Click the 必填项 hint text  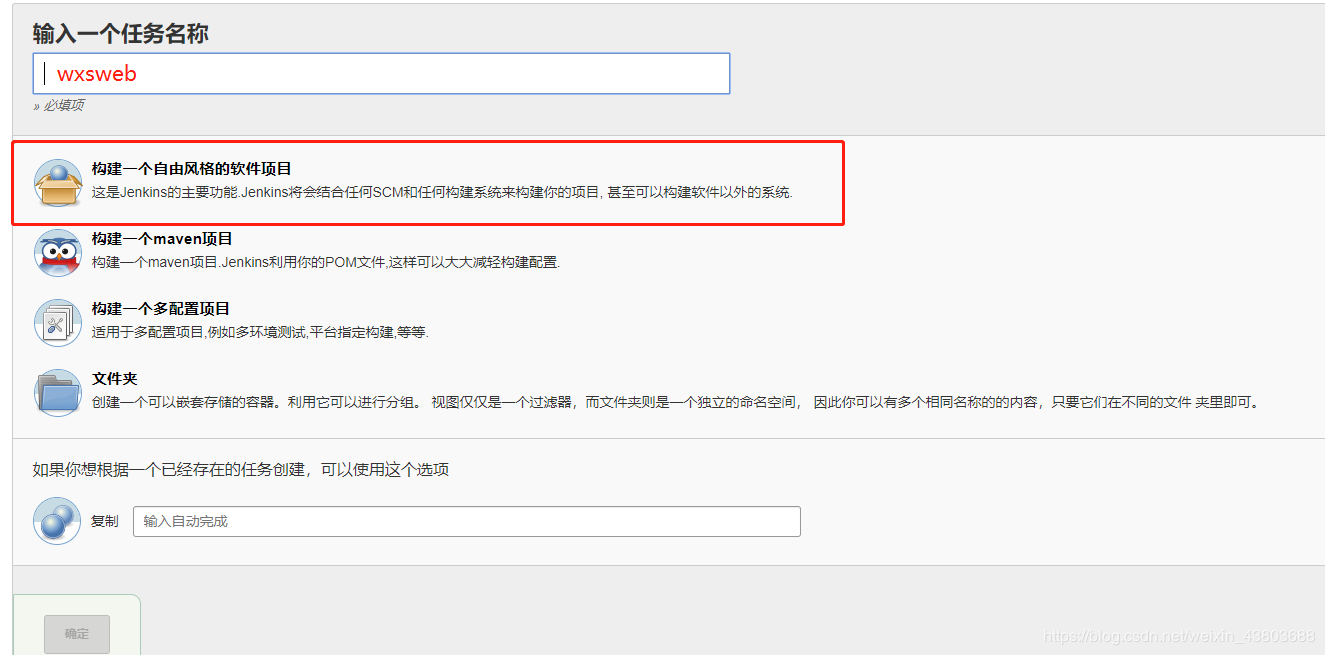(x=59, y=105)
